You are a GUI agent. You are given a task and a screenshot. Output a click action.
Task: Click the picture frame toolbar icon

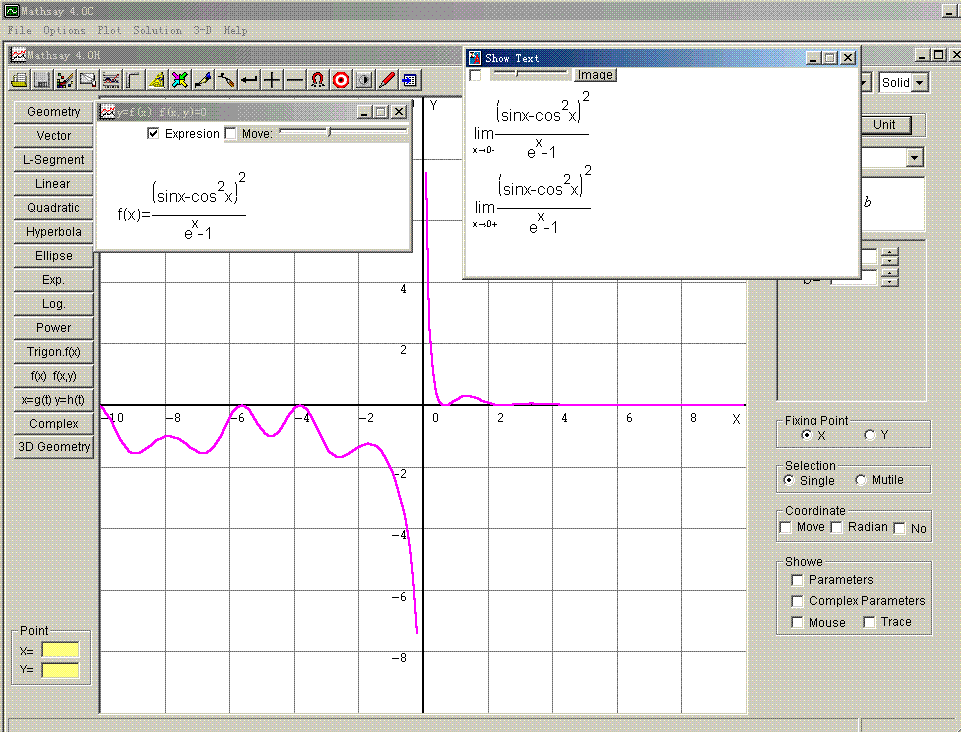pyautogui.click(x=88, y=80)
